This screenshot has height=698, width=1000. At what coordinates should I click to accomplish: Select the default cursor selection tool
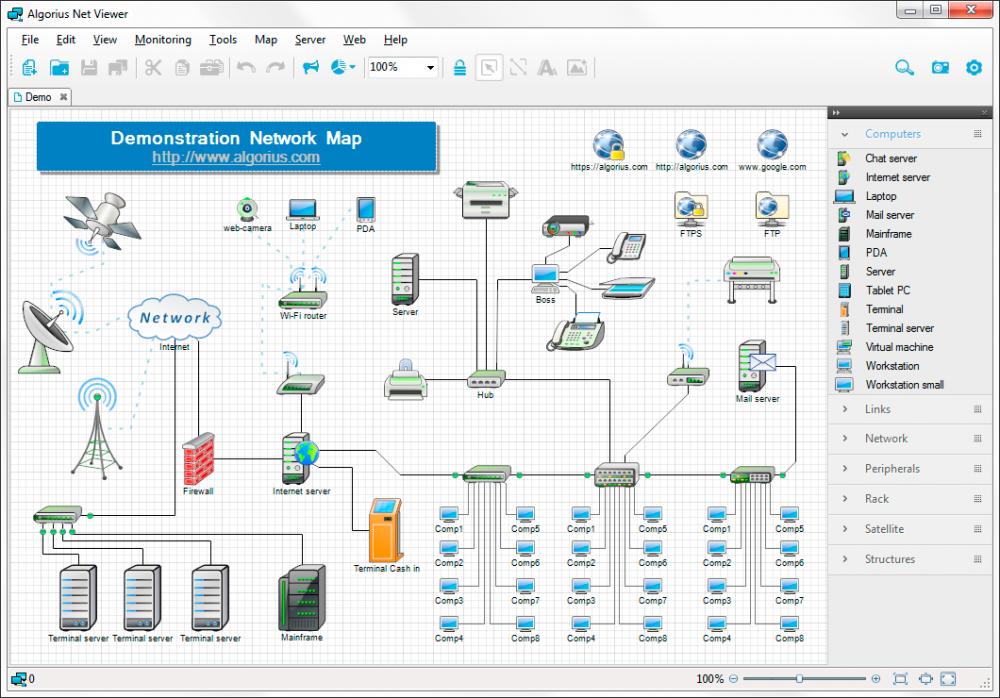click(489, 67)
